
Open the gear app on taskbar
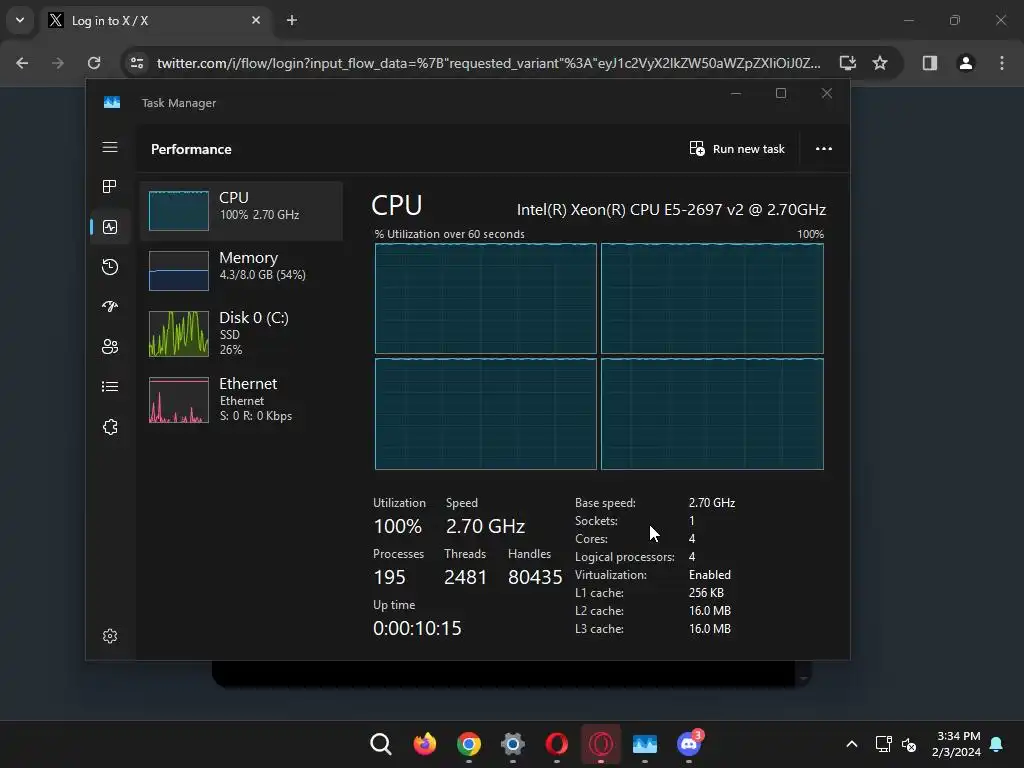[x=513, y=744]
